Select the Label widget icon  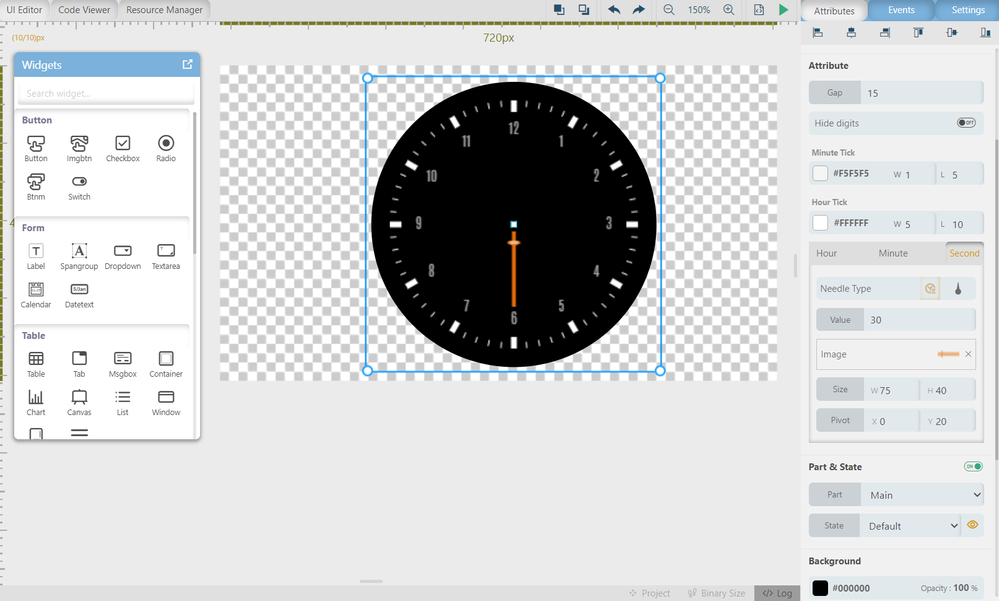tap(36, 251)
